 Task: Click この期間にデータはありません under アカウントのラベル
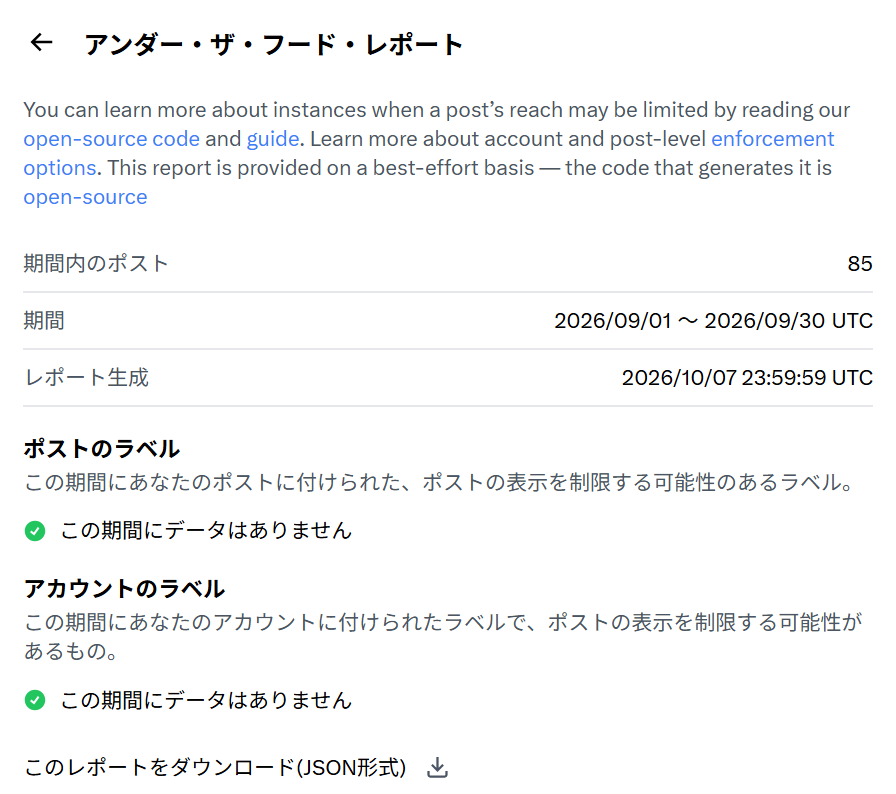[206, 700]
